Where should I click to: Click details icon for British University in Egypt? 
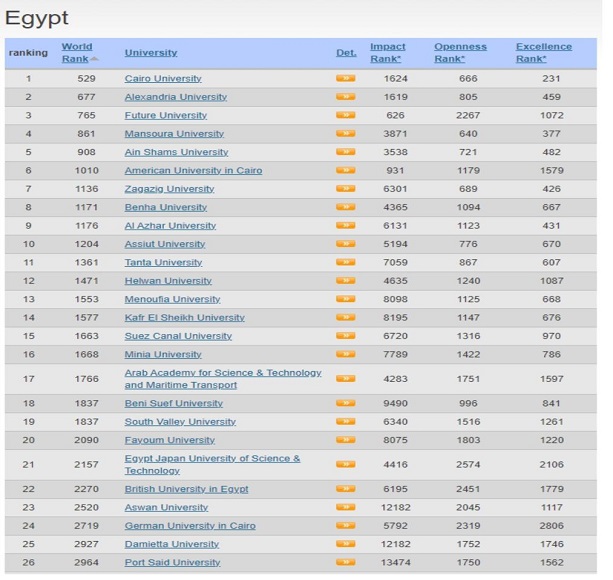pos(345,489)
